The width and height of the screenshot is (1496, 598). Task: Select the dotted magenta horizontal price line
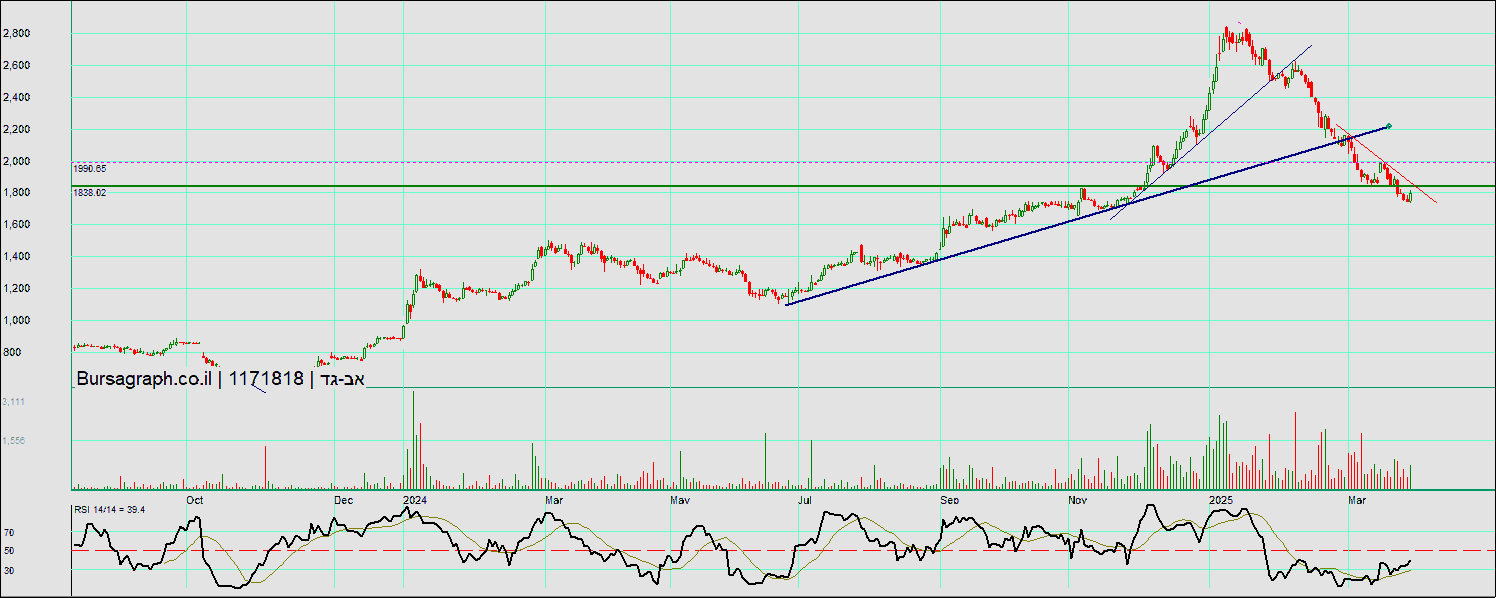600,162
